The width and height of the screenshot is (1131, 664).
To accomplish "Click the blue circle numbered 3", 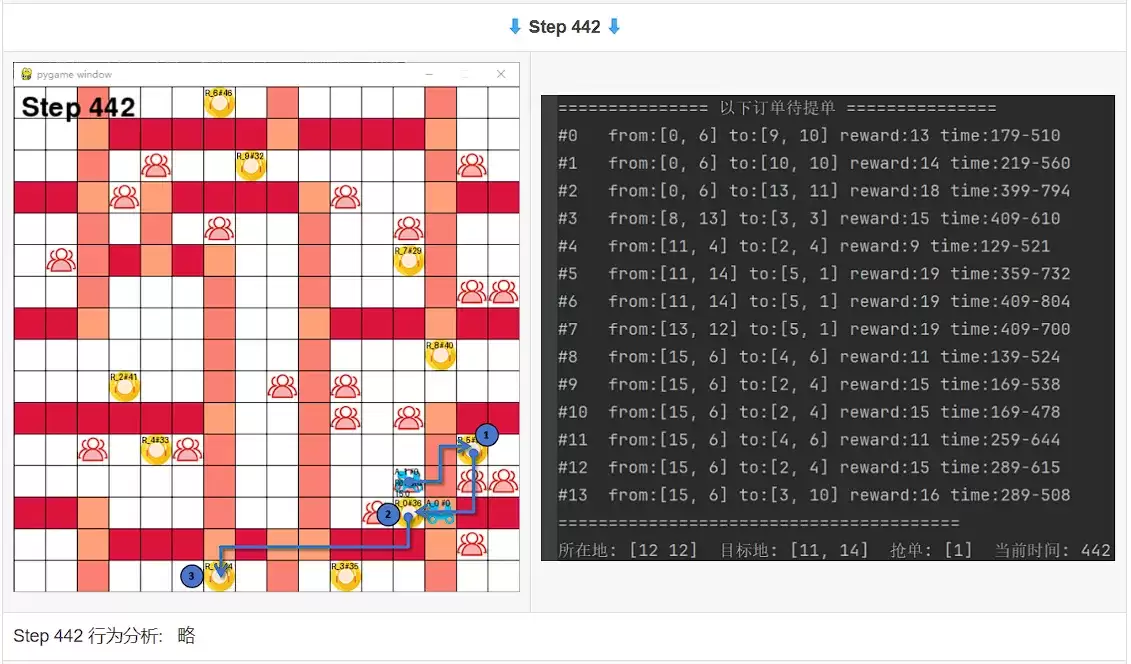I will (x=191, y=576).
